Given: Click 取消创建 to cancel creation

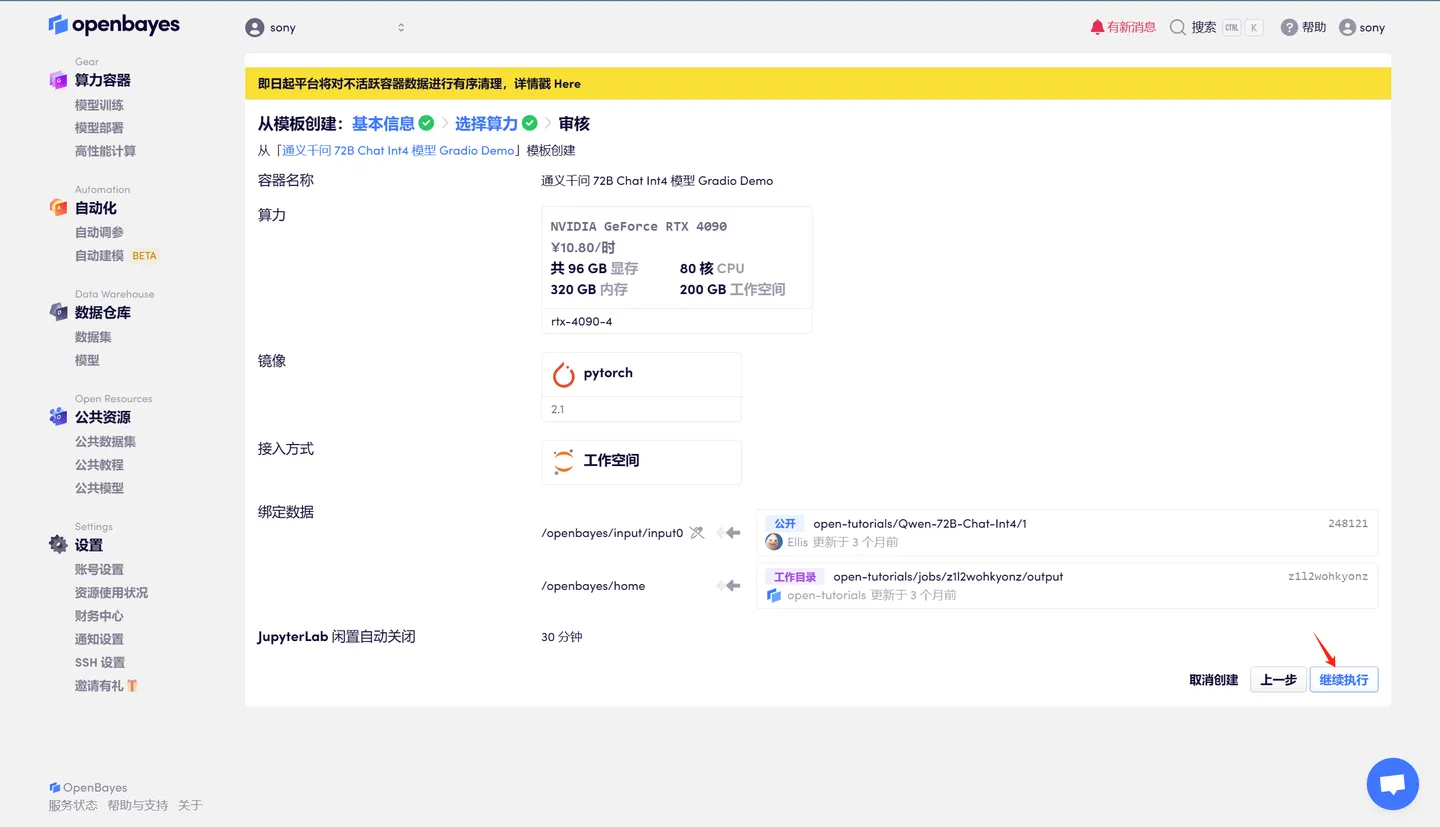Looking at the screenshot, I should 1213,680.
